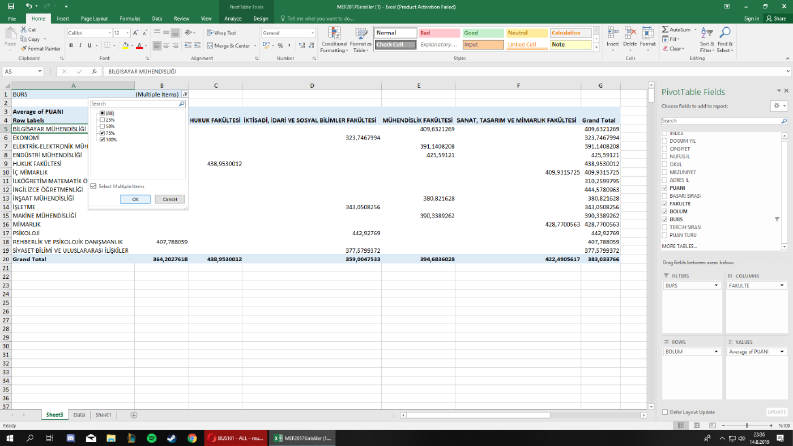Viewport: 793px width, 446px height.
Task: Open the font name dropdown
Action: 109,33
